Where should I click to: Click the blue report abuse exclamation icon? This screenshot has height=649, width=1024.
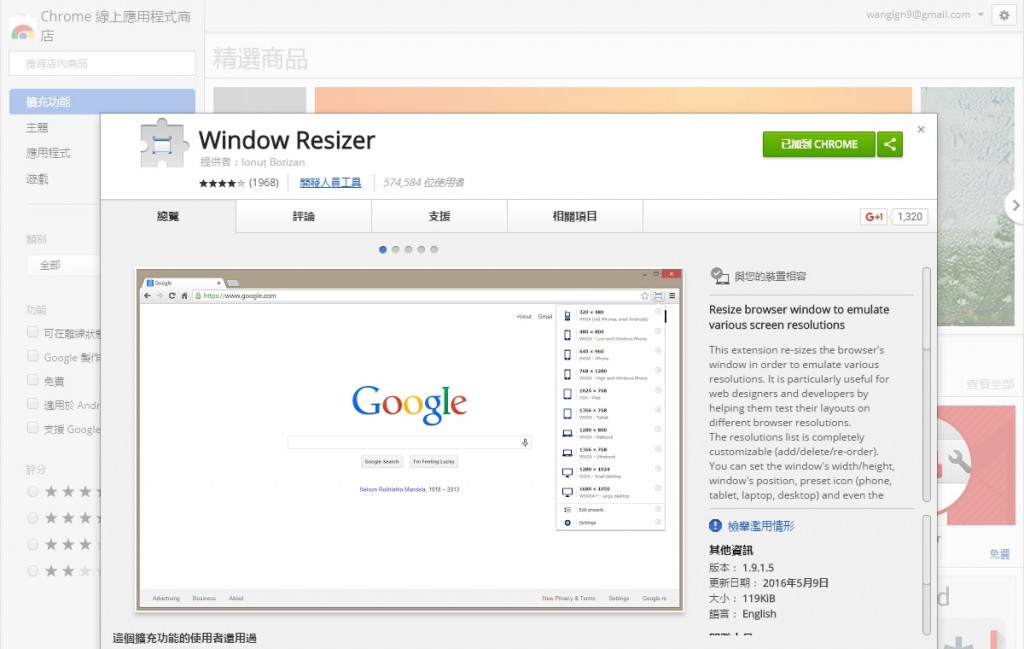point(715,526)
